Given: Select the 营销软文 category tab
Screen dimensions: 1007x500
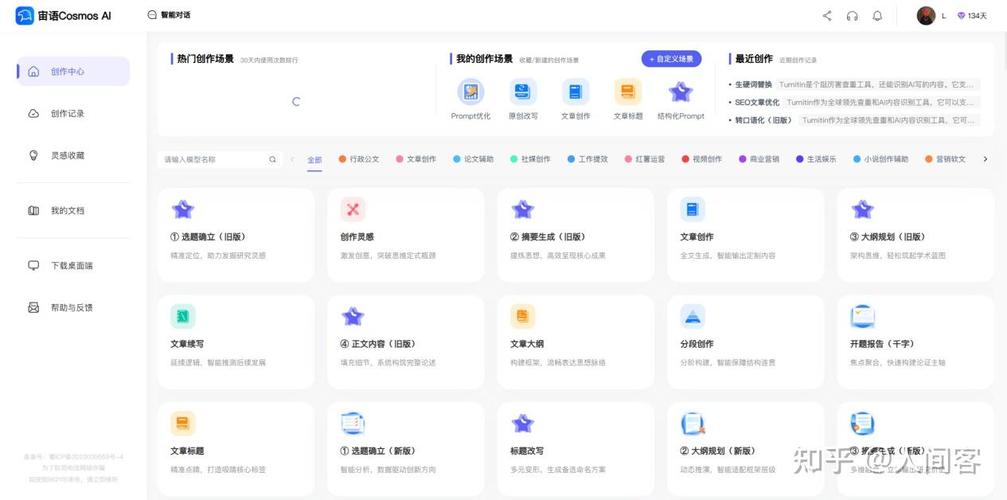Looking at the screenshot, I should coord(945,159).
